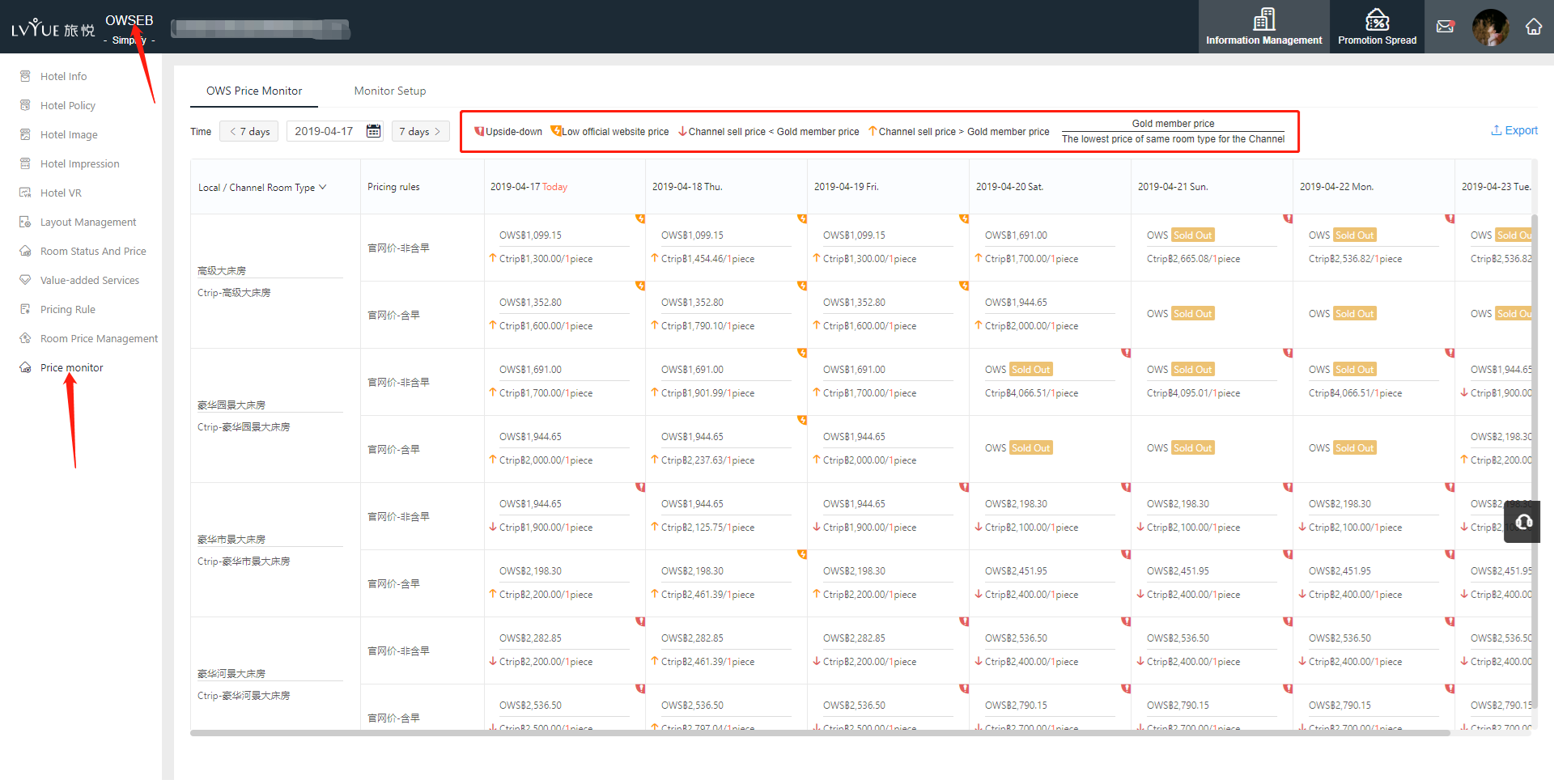Go to home via house icon

tap(1534, 27)
